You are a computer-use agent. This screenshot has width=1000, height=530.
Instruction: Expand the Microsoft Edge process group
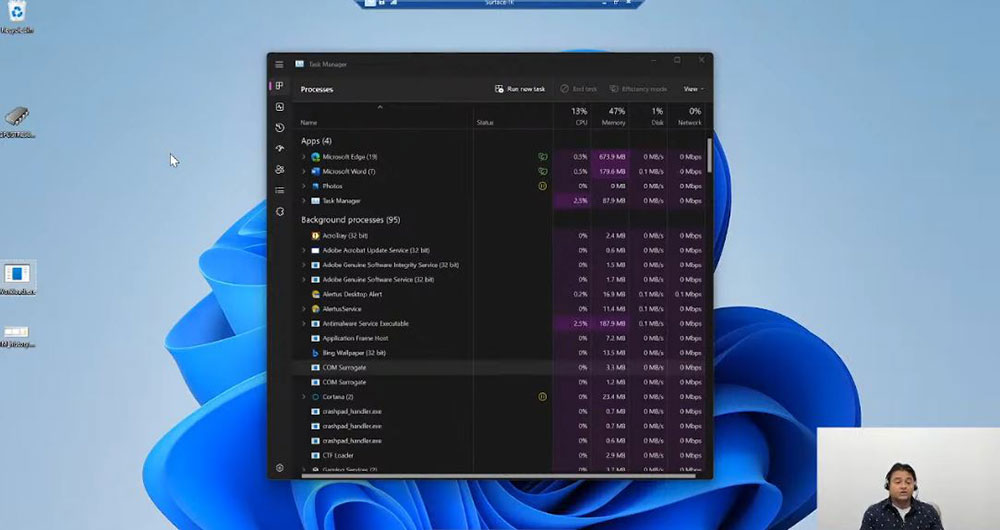[304, 157]
